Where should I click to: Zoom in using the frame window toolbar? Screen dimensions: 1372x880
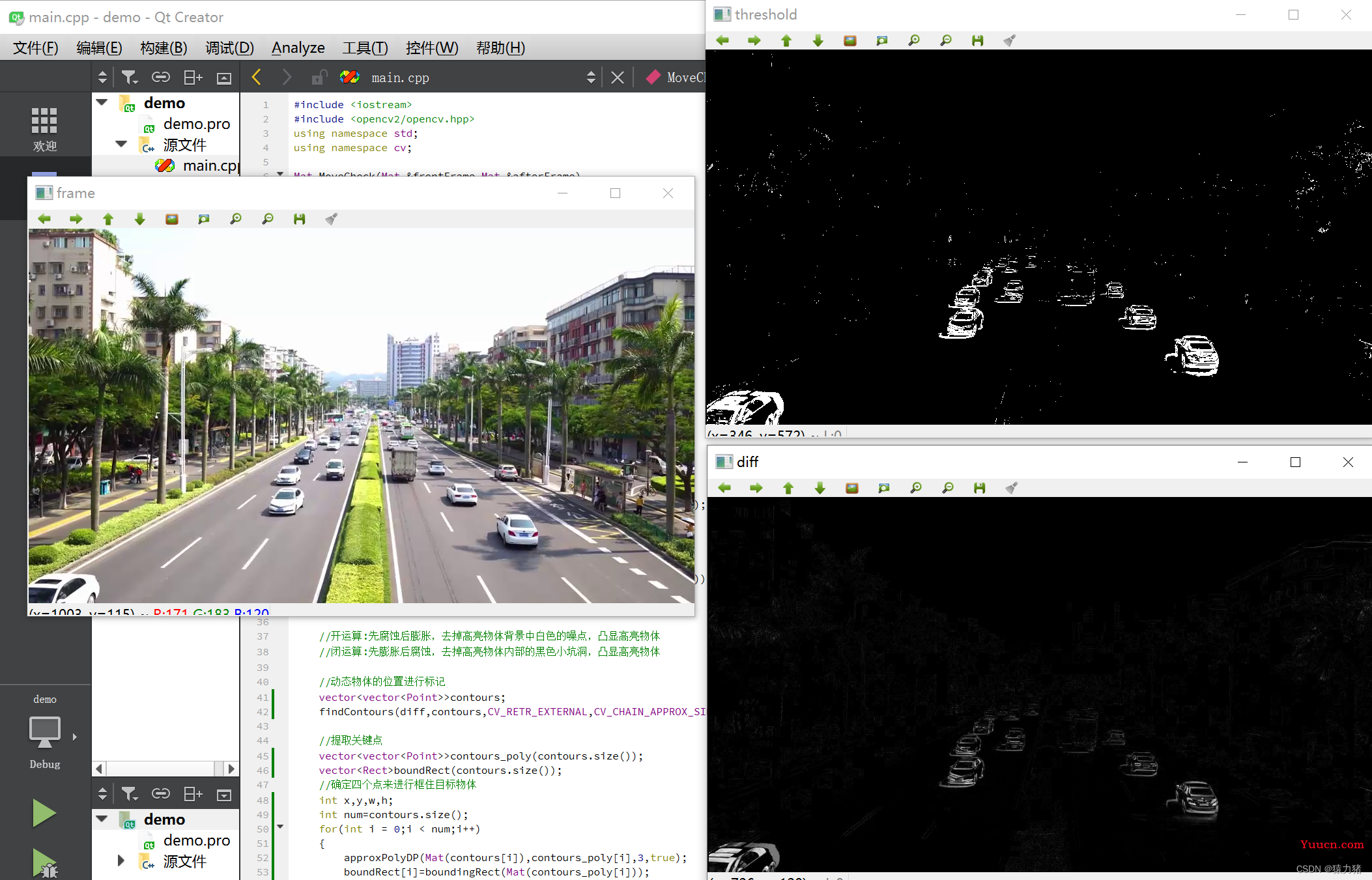pyautogui.click(x=236, y=219)
